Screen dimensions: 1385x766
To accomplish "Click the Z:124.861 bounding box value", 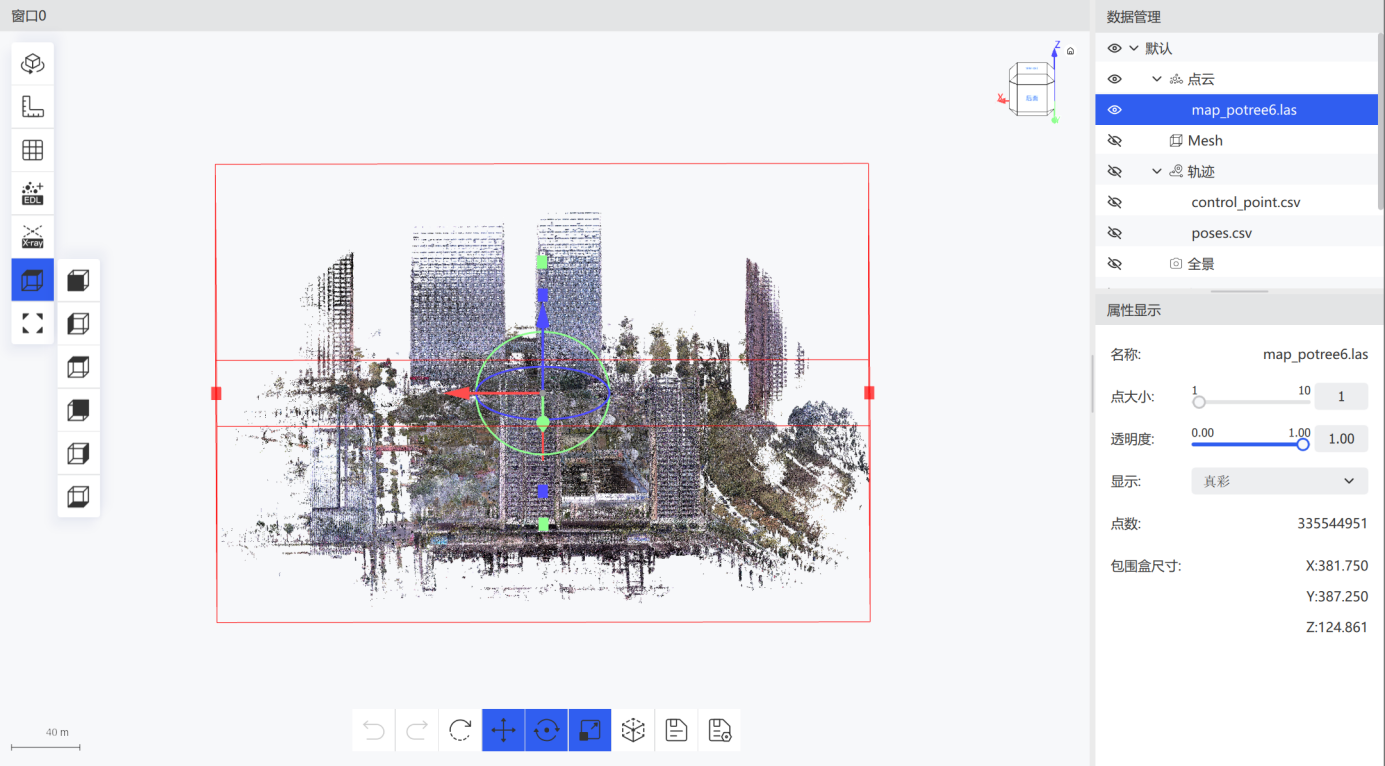I will [1337, 628].
